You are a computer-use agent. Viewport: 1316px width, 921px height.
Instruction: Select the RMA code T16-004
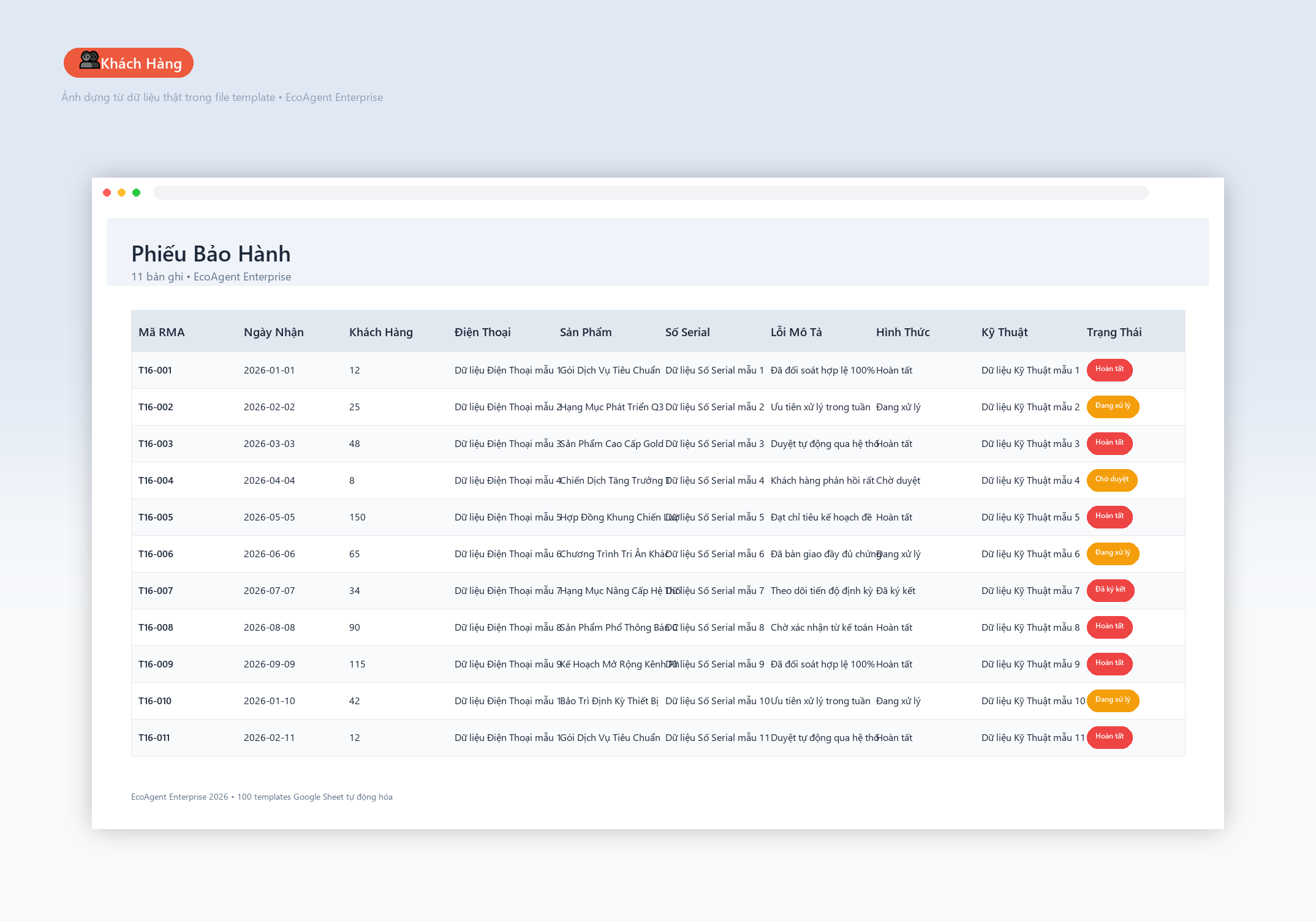coord(156,481)
